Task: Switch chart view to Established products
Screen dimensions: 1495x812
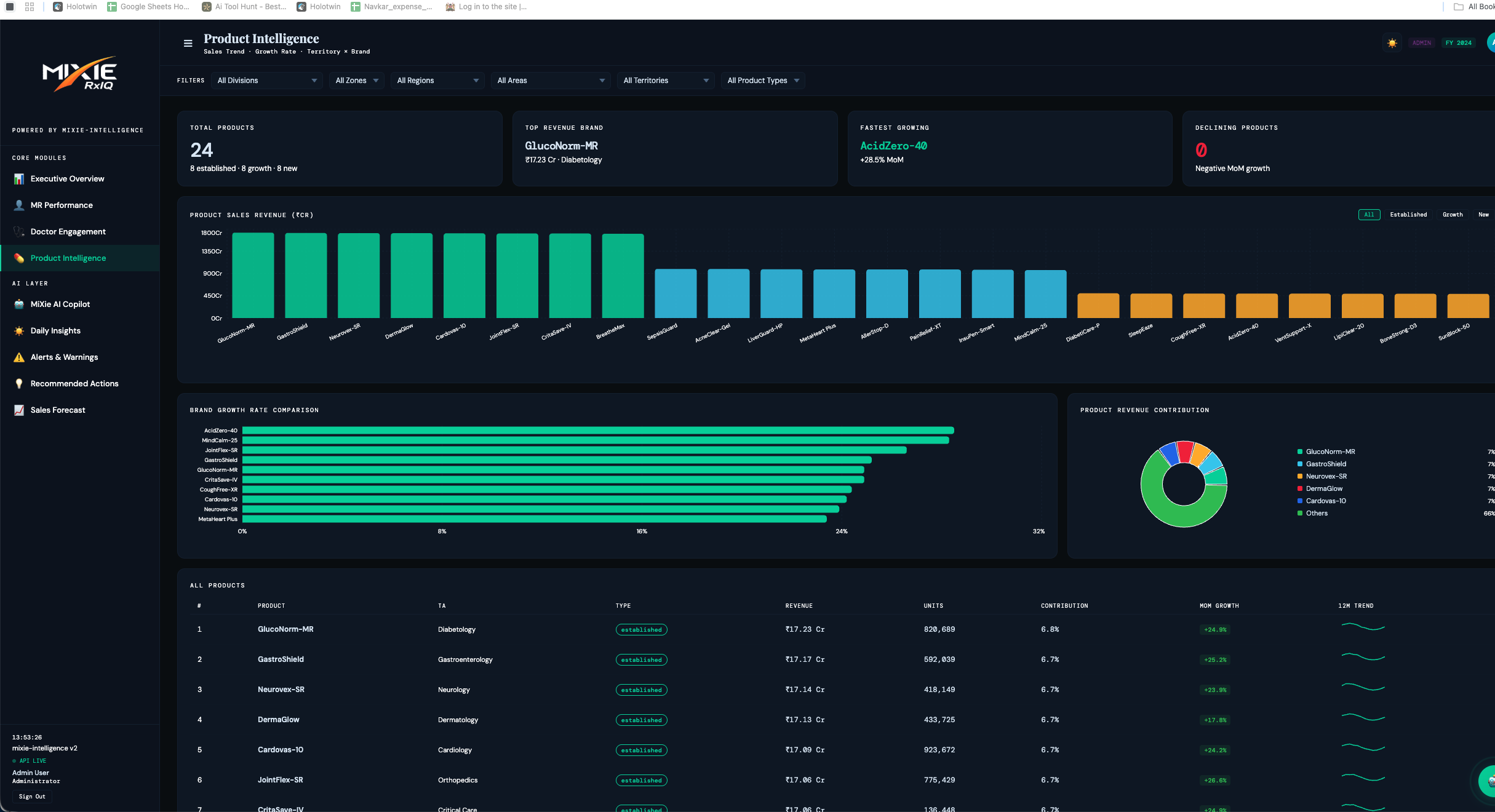Action: (x=1409, y=214)
